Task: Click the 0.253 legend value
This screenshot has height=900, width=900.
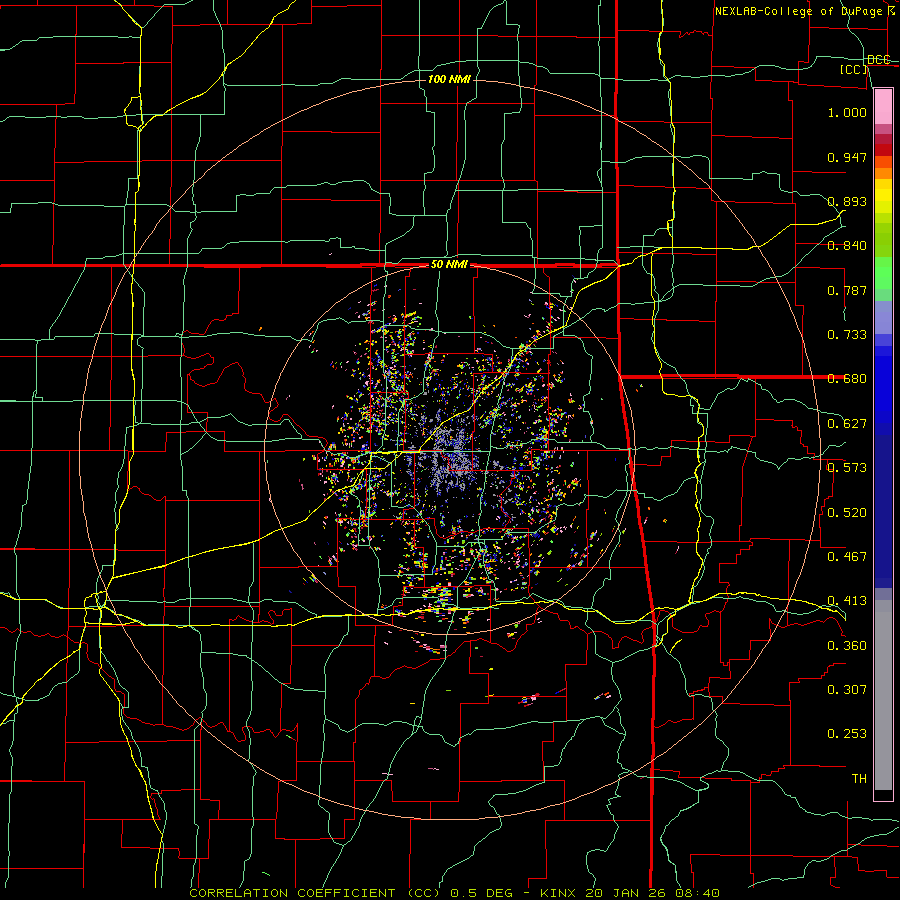Action: (x=847, y=734)
